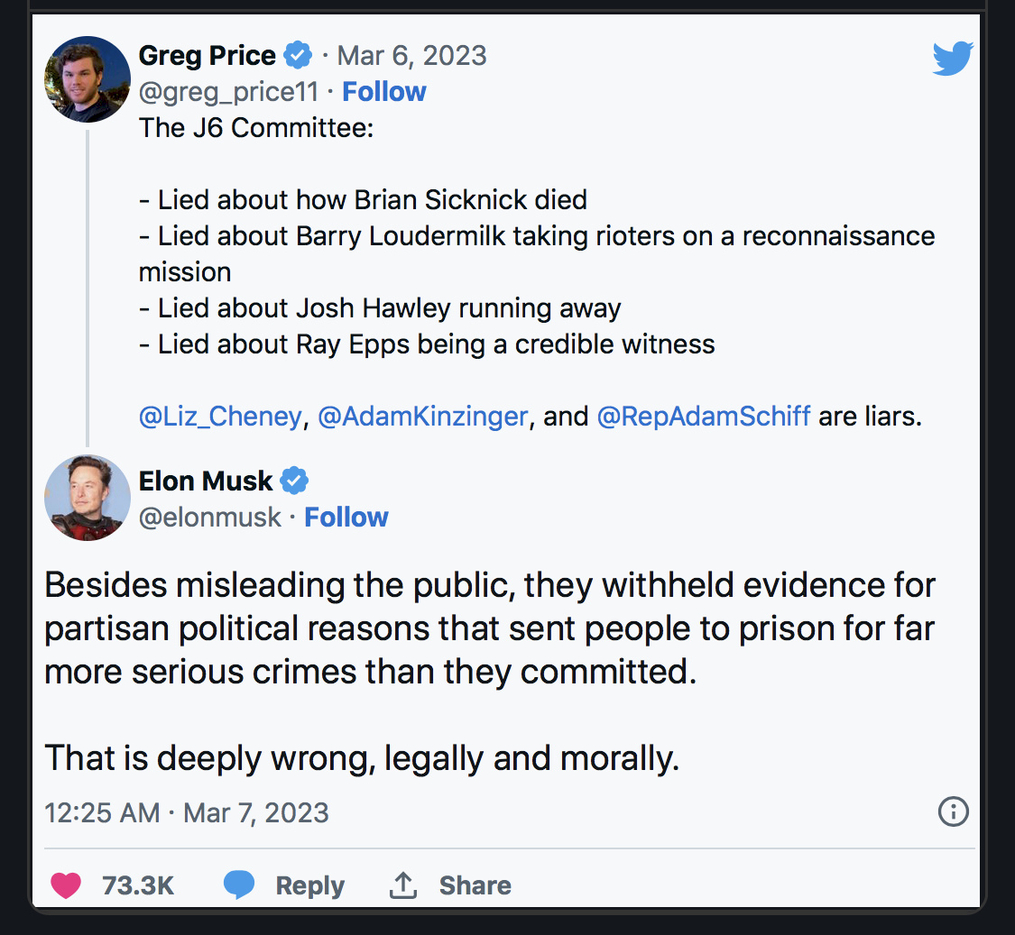Open the @AdamKinzinger mention link
Image resolution: width=1015 pixels, height=935 pixels.
tap(422, 416)
